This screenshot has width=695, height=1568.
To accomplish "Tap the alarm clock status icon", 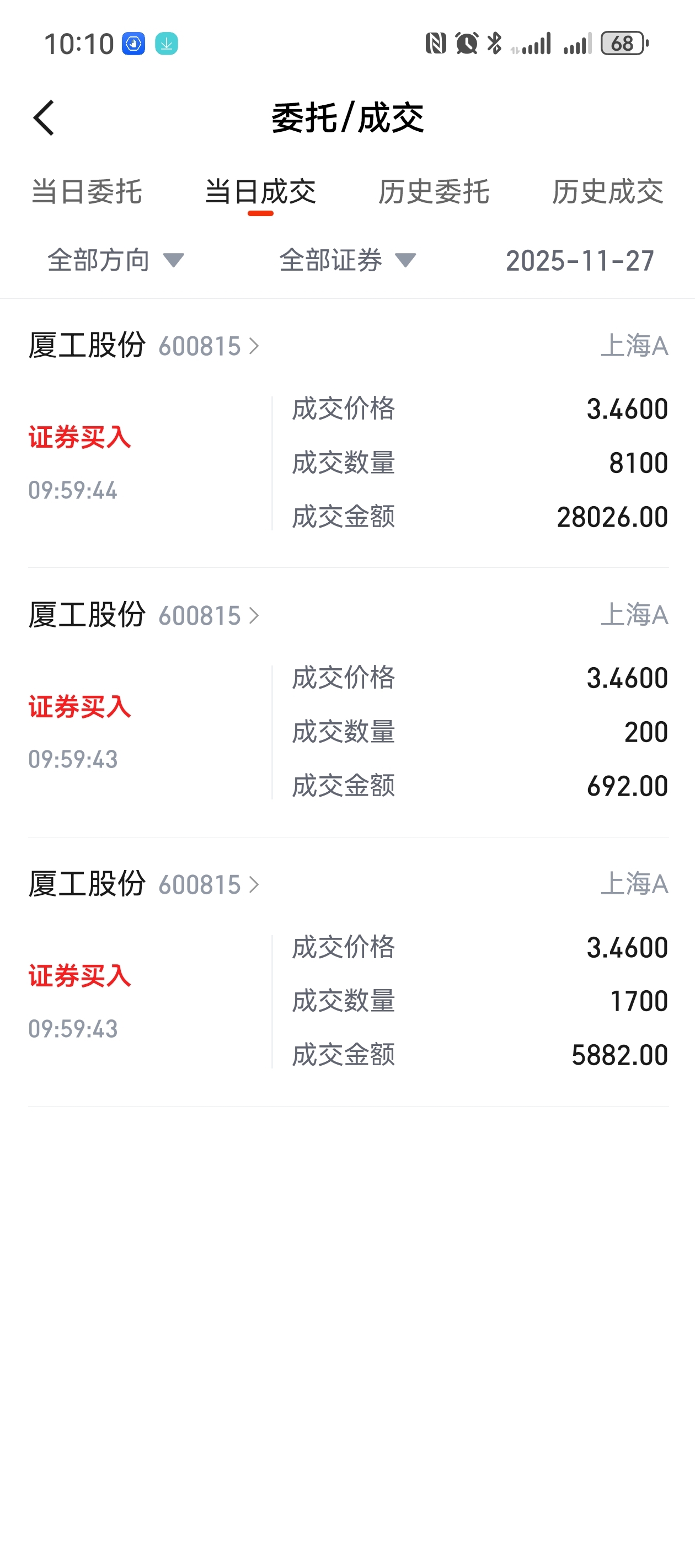I will 467,43.
